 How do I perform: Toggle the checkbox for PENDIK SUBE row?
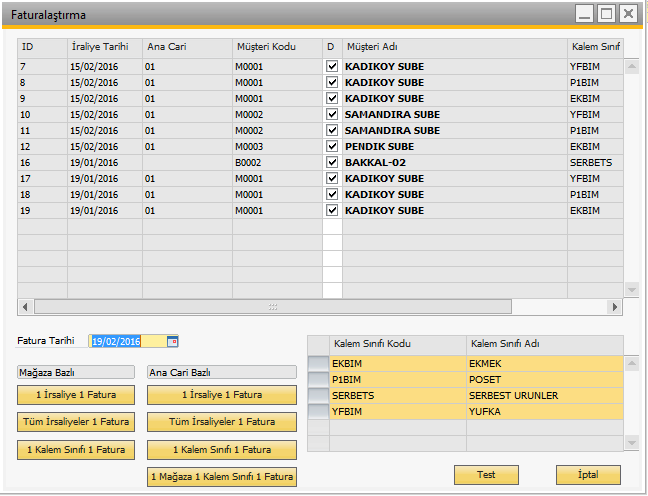[332, 146]
